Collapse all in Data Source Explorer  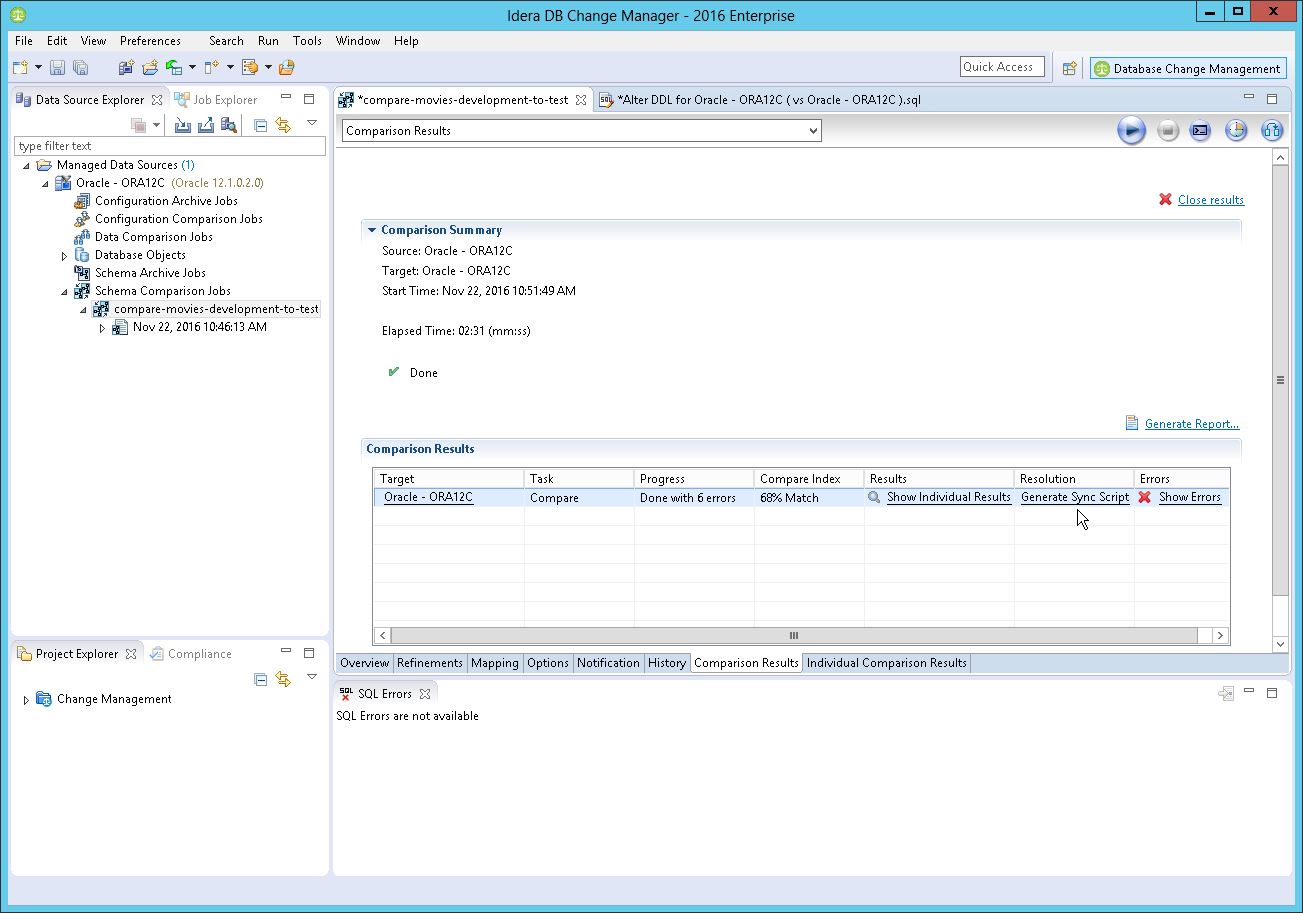[260, 125]
